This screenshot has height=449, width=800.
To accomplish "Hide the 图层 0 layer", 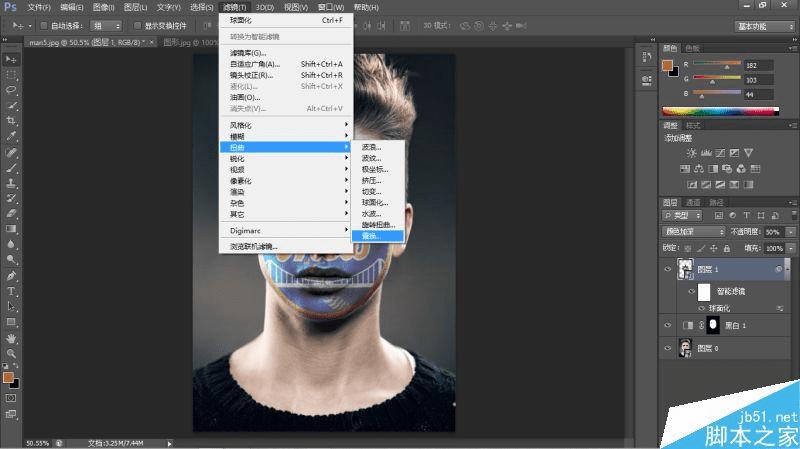I will point(668,348).
